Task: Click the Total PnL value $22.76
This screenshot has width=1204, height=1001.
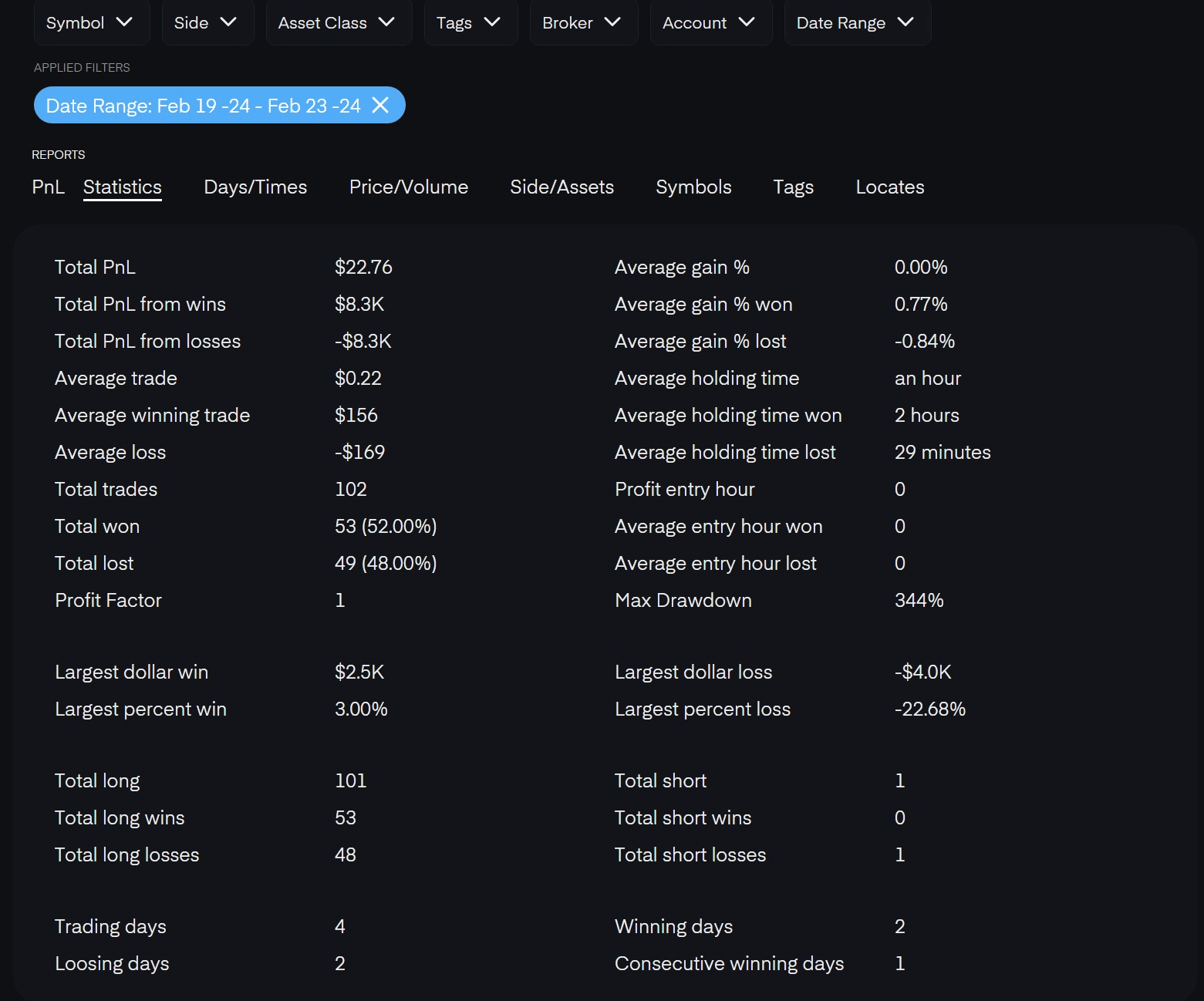Action: (x=363, y=267)
